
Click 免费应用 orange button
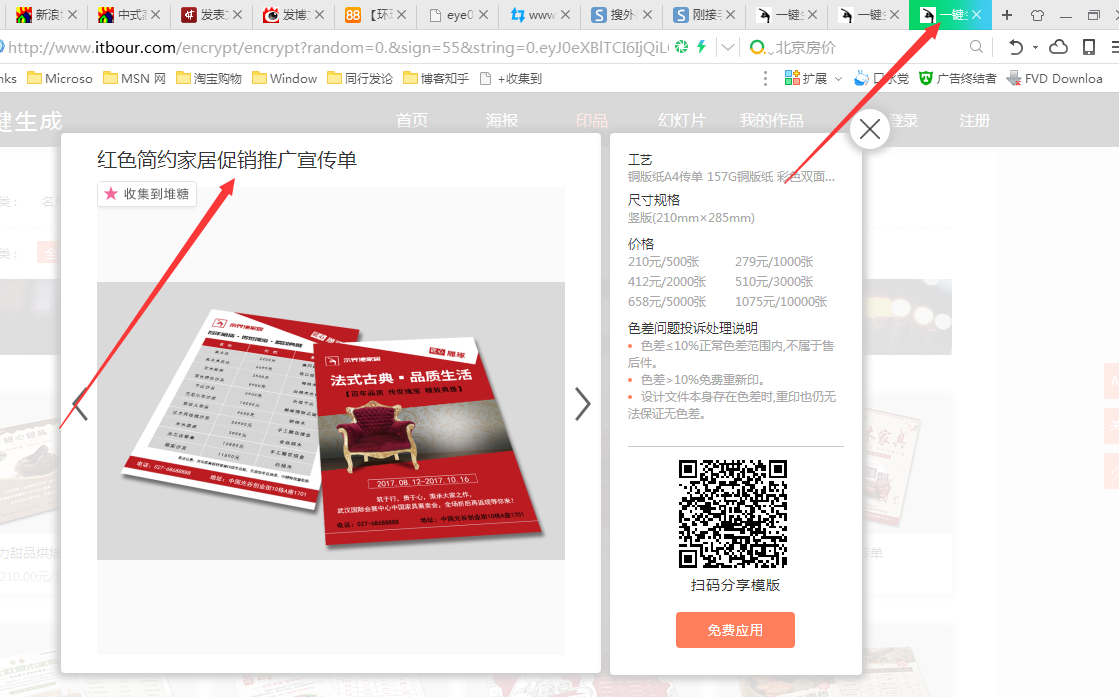(735, 630)
